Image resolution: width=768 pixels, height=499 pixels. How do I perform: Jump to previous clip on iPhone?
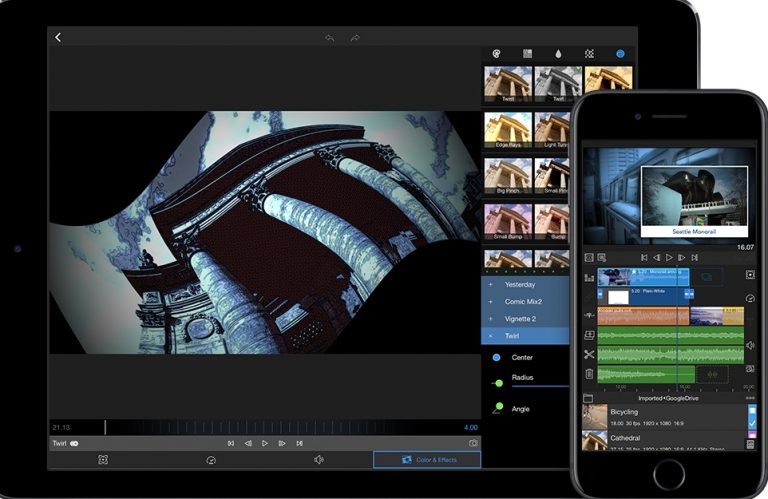[644, 258]
